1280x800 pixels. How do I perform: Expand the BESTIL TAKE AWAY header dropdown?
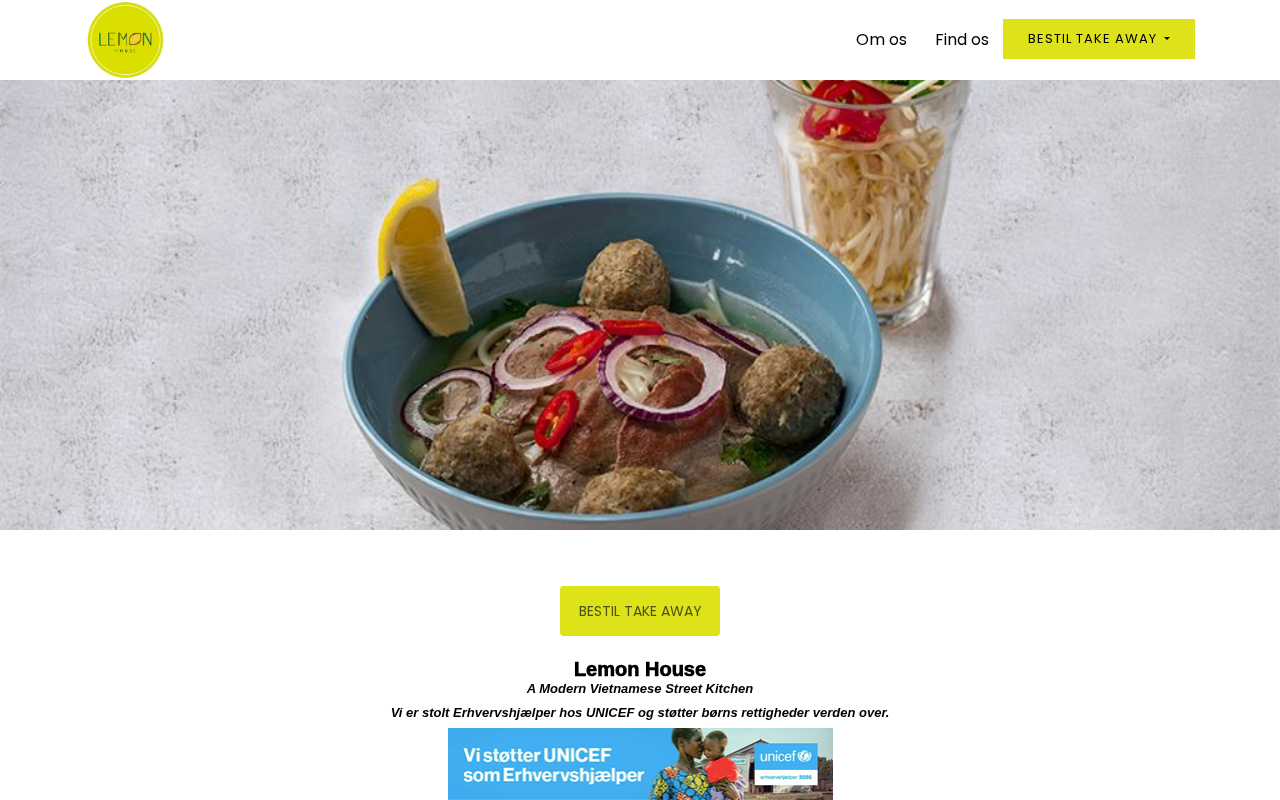(x=1099, y=39)
